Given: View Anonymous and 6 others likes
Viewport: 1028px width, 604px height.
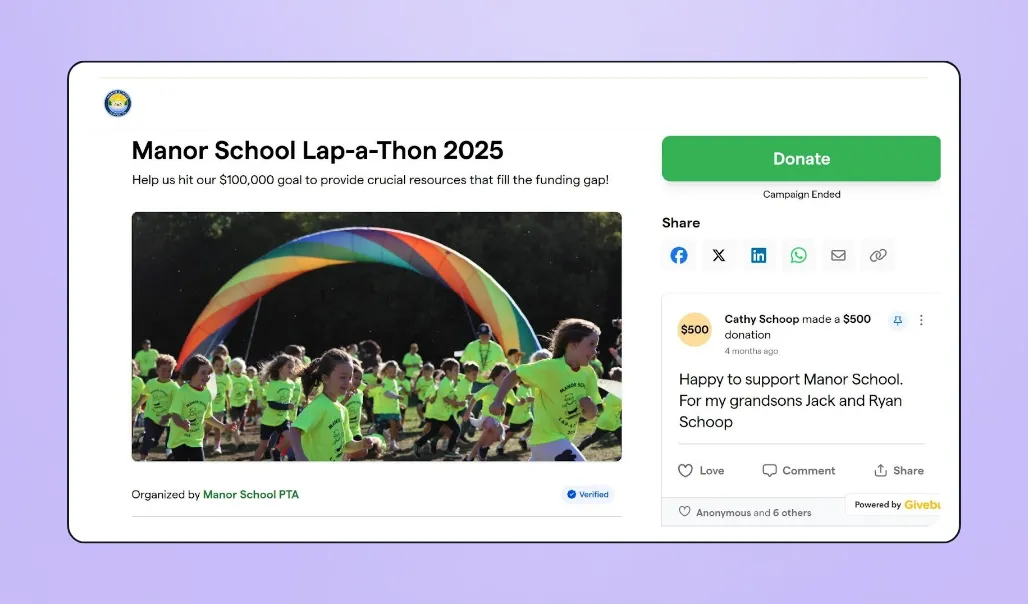Looking at the screenshot, I should coord(745,512).
